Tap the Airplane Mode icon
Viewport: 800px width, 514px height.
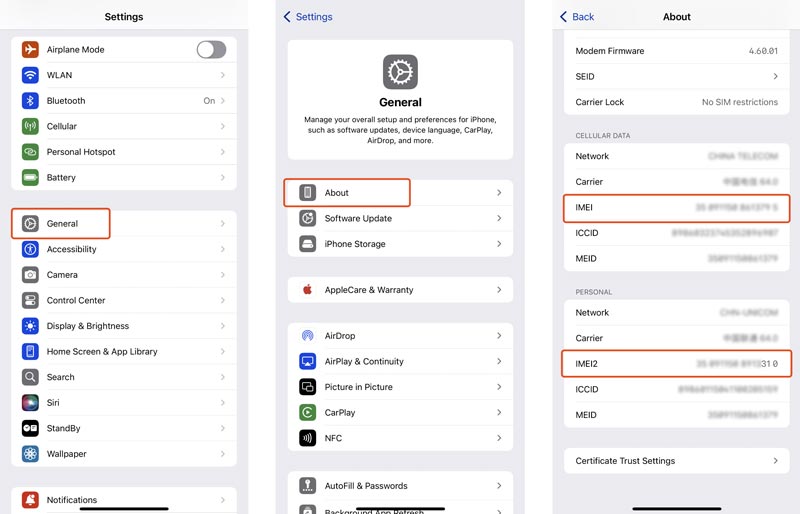30,50
